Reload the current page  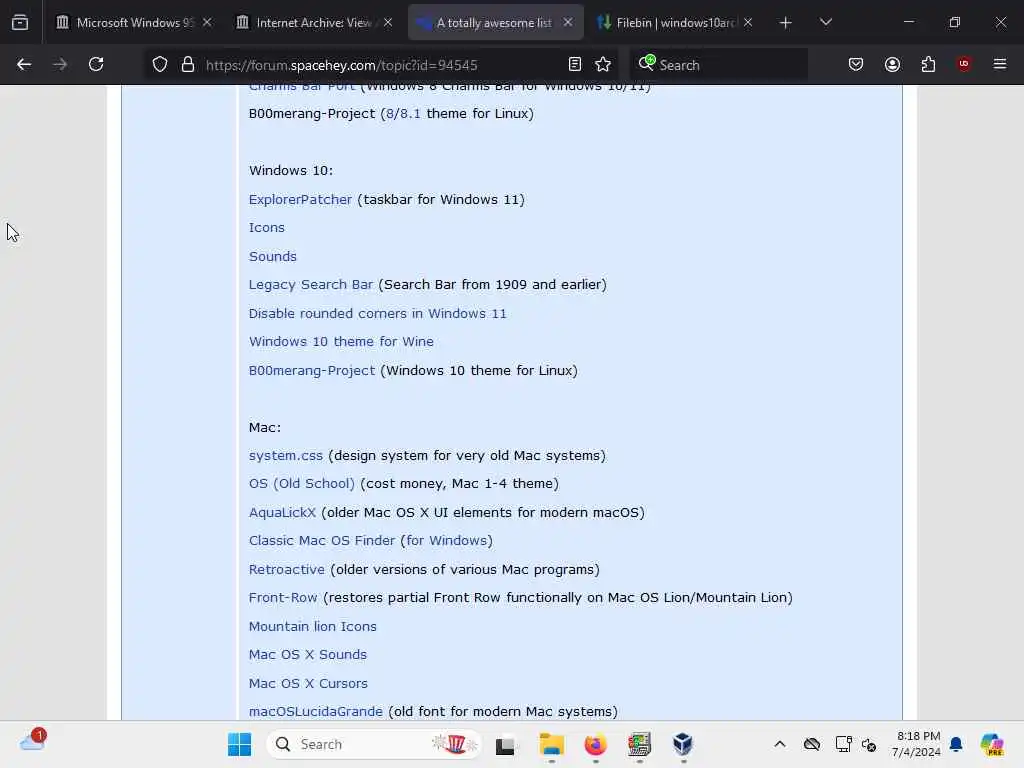(96, 64)
